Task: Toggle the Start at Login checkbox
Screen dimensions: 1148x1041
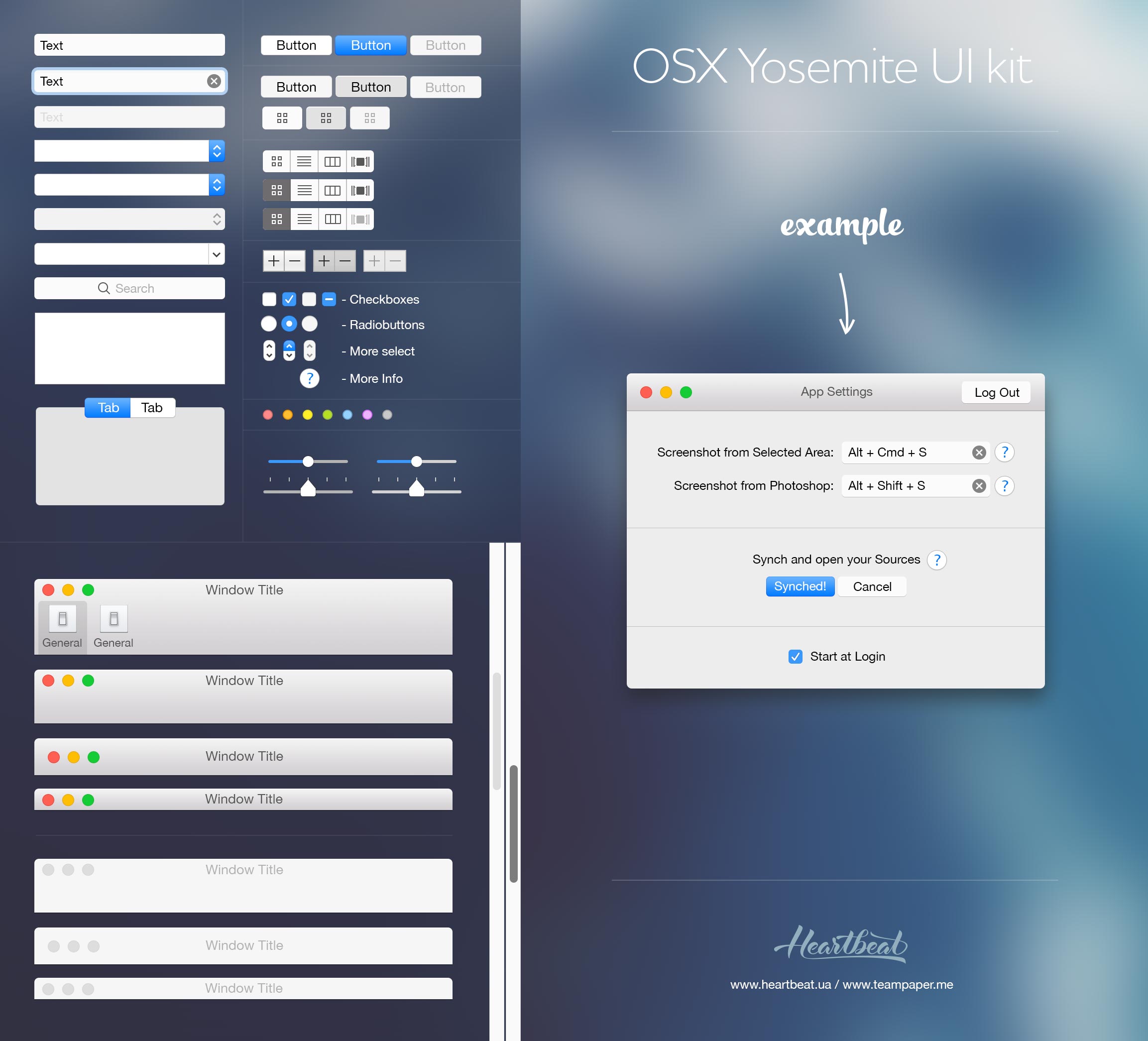Action: (x=796, y=657)
